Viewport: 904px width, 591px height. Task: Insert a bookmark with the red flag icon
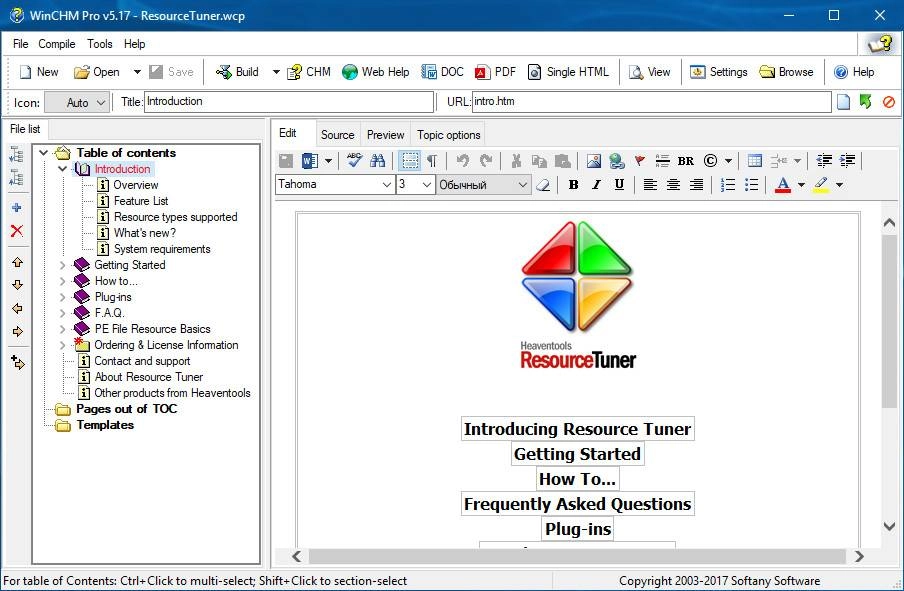click(x=639, y=161)
